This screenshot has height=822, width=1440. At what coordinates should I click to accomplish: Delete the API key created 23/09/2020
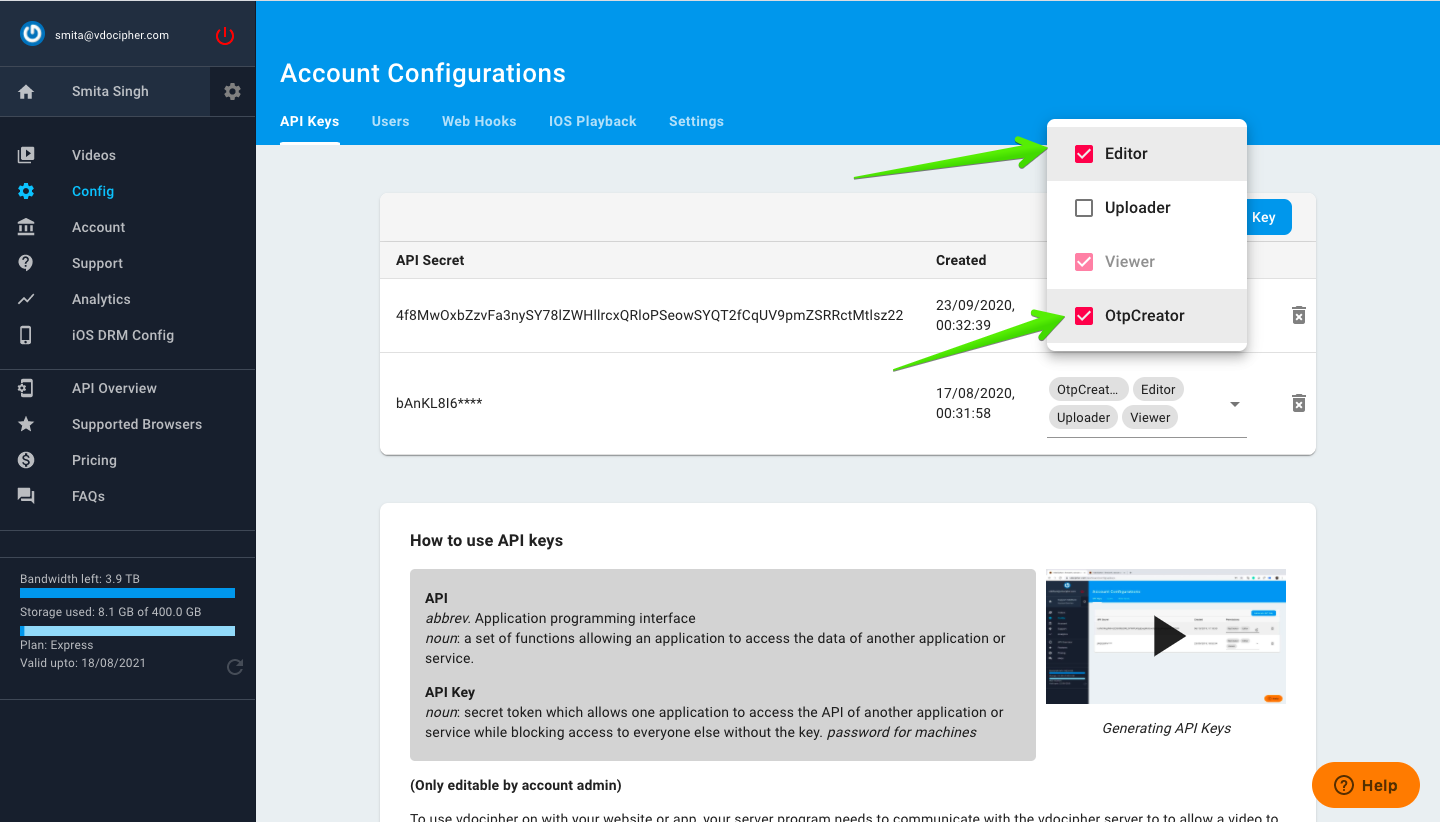1299,315
